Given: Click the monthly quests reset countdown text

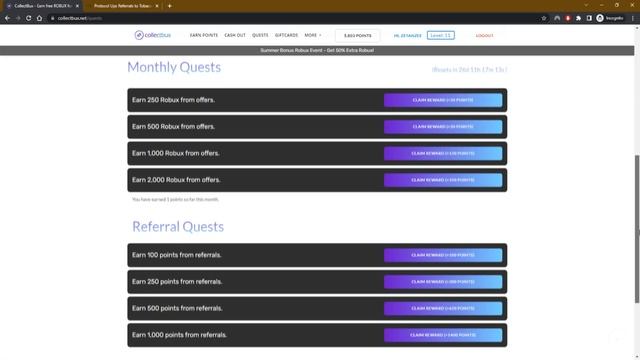Looking at the screenshot, I should [x=469, y=70].
